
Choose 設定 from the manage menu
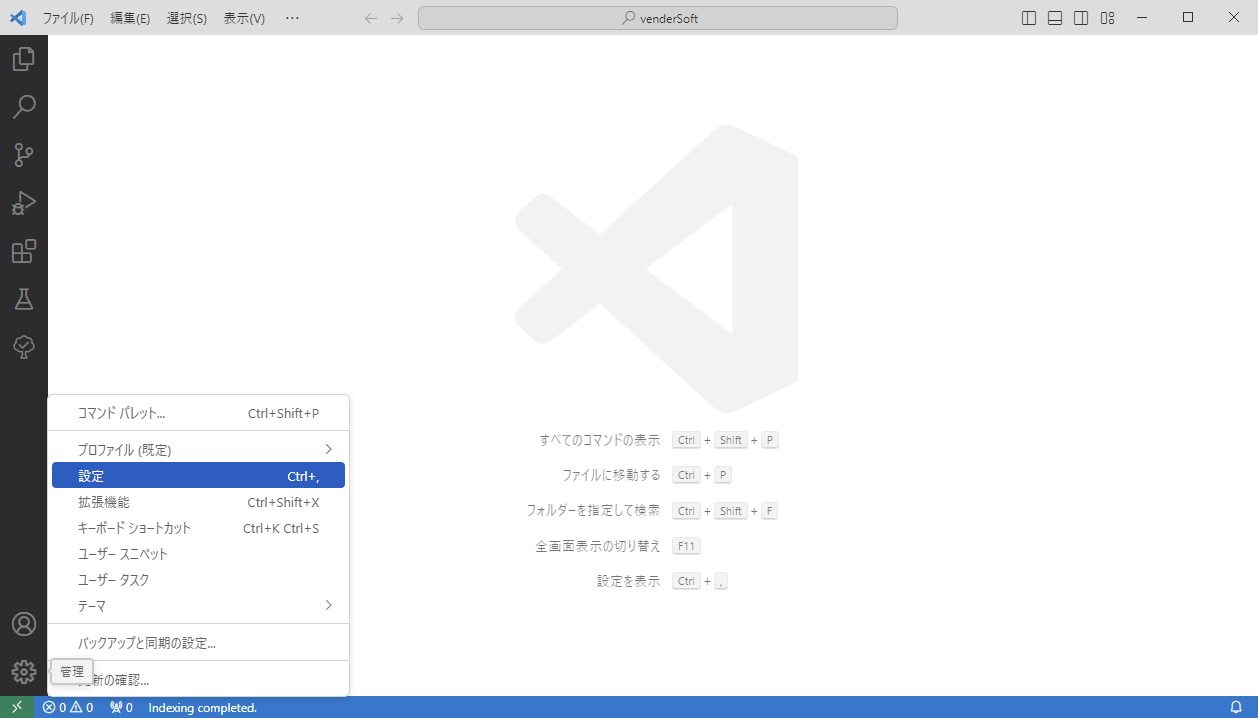pyautogui.click(x=198, y=475)
